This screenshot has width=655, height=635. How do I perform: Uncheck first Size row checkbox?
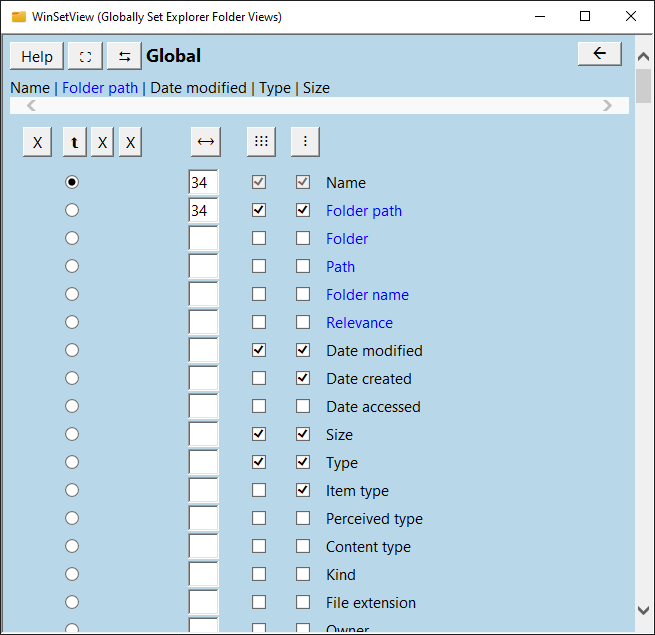tap(259, 434)
